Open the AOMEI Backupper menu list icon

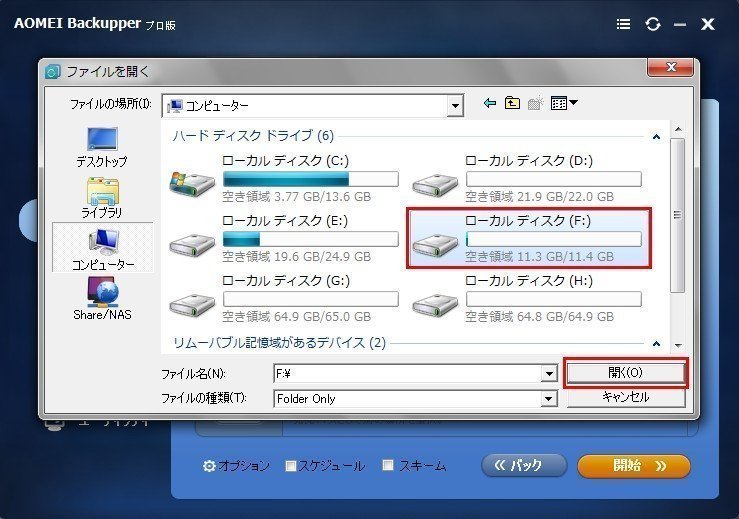(x=624, y=24)
